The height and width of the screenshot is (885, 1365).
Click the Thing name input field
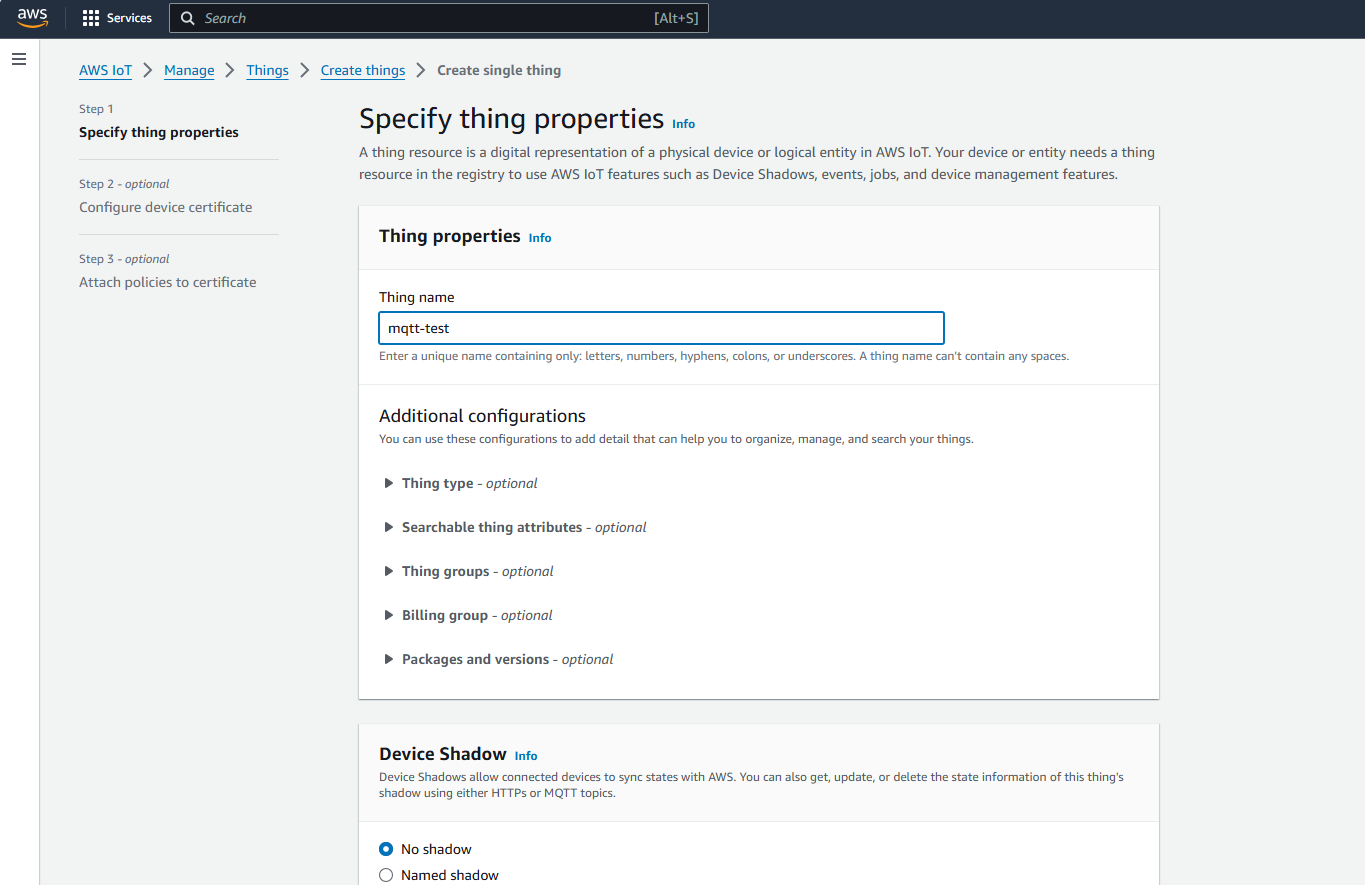[661, 328]
